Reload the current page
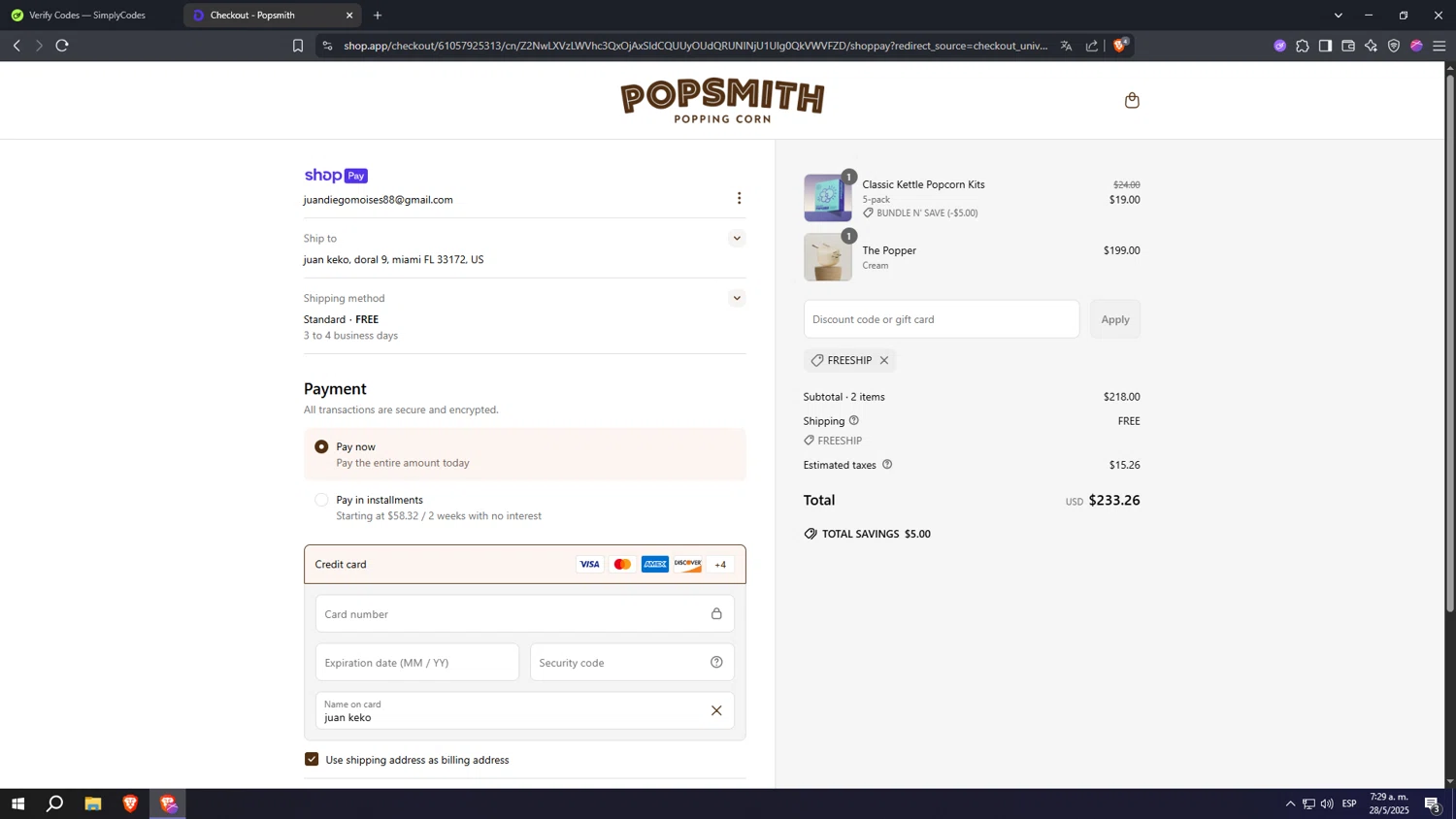Screen dimensions: 1456x819 62,46
